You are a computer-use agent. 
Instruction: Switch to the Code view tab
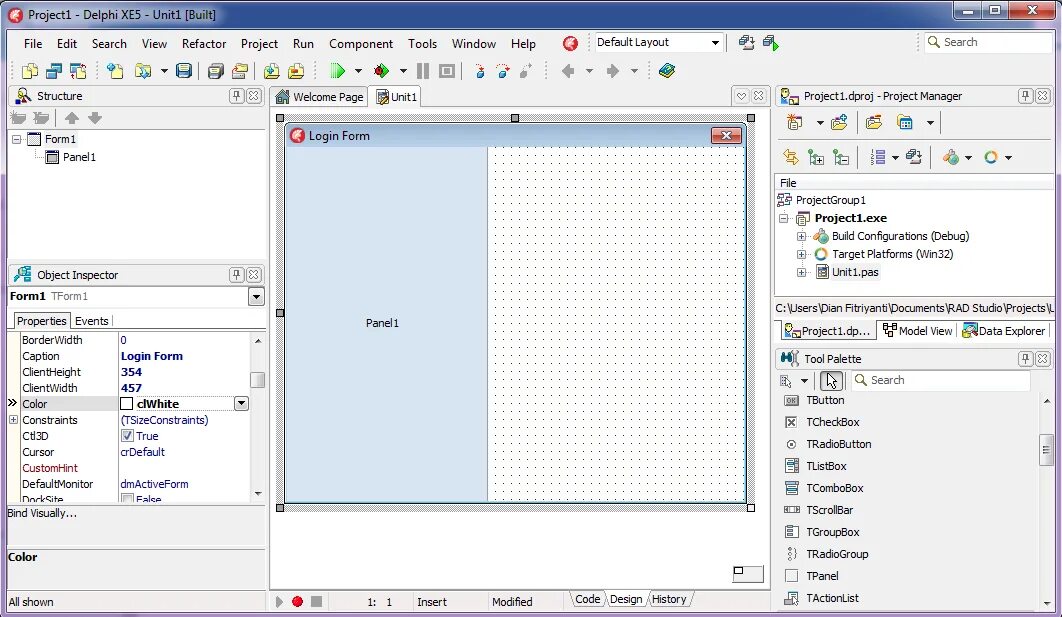(587, 599)
